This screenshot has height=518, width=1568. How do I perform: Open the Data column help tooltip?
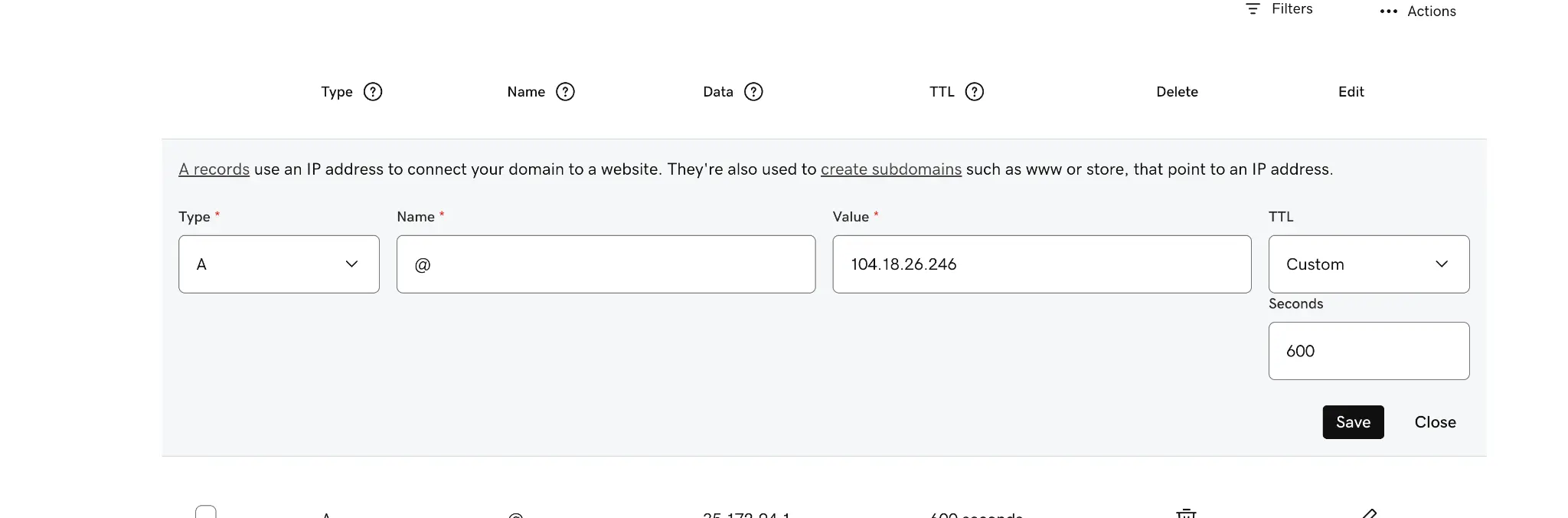pyautogui.click(x=753, y=92)
